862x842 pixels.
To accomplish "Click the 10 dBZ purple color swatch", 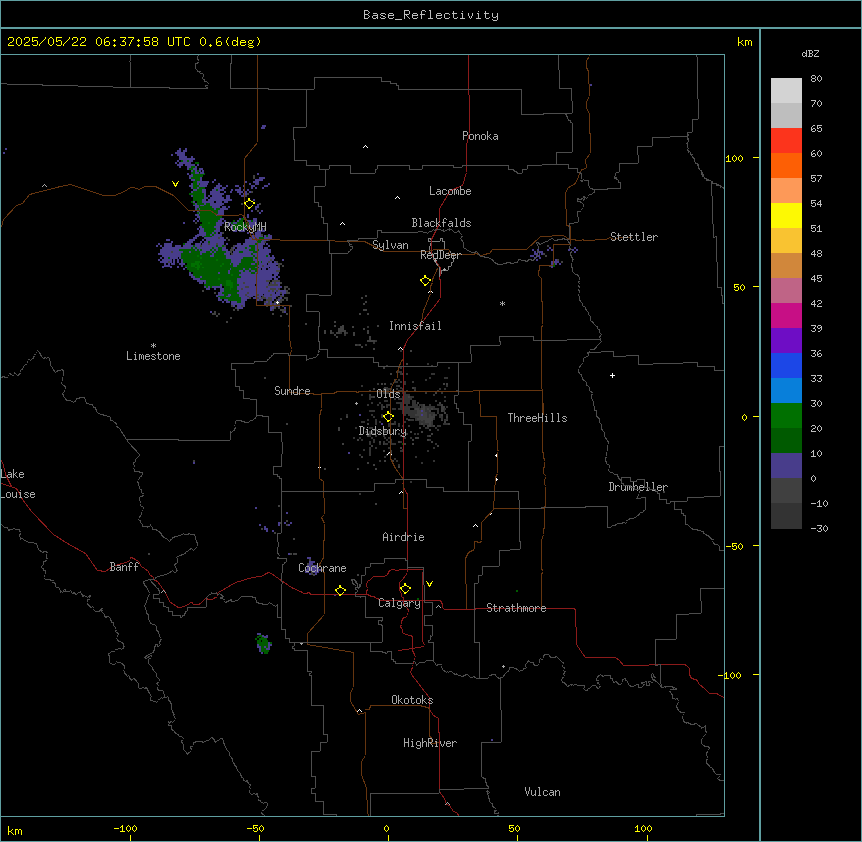I will (x=786, y=466).
